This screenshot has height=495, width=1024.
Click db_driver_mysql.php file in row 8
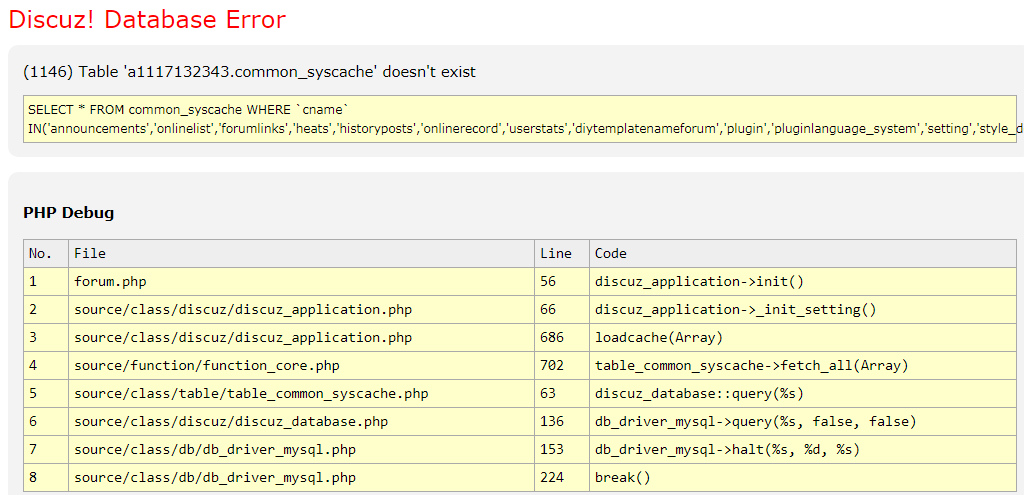pos(301,477)
